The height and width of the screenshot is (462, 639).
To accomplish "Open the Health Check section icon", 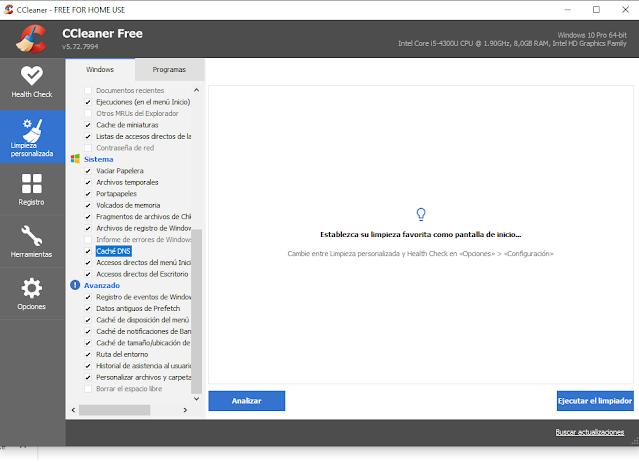I will coord(32,75).
